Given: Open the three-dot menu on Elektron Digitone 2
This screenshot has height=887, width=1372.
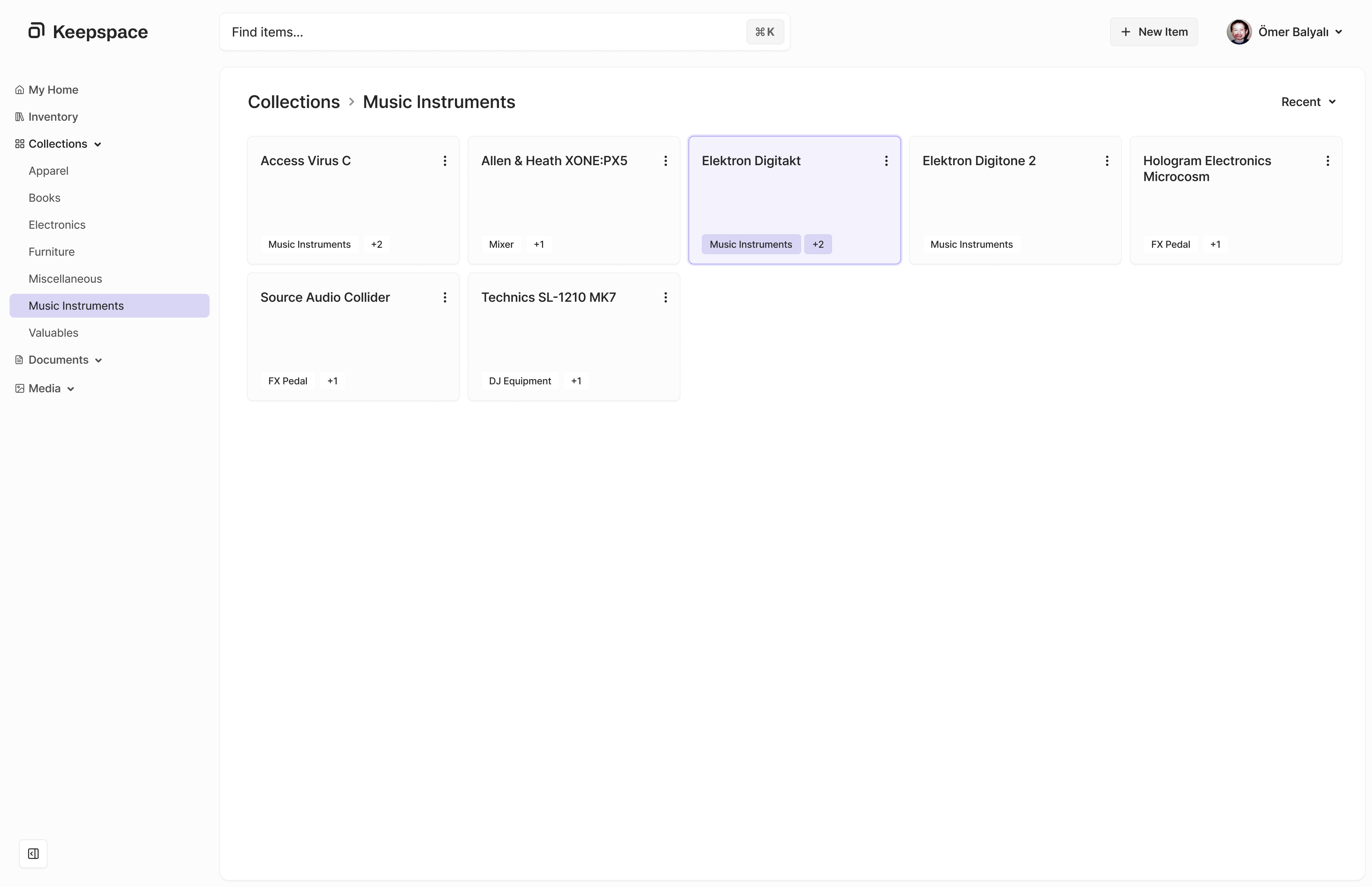Looking at the screenshot, I should click(1106, 161).
